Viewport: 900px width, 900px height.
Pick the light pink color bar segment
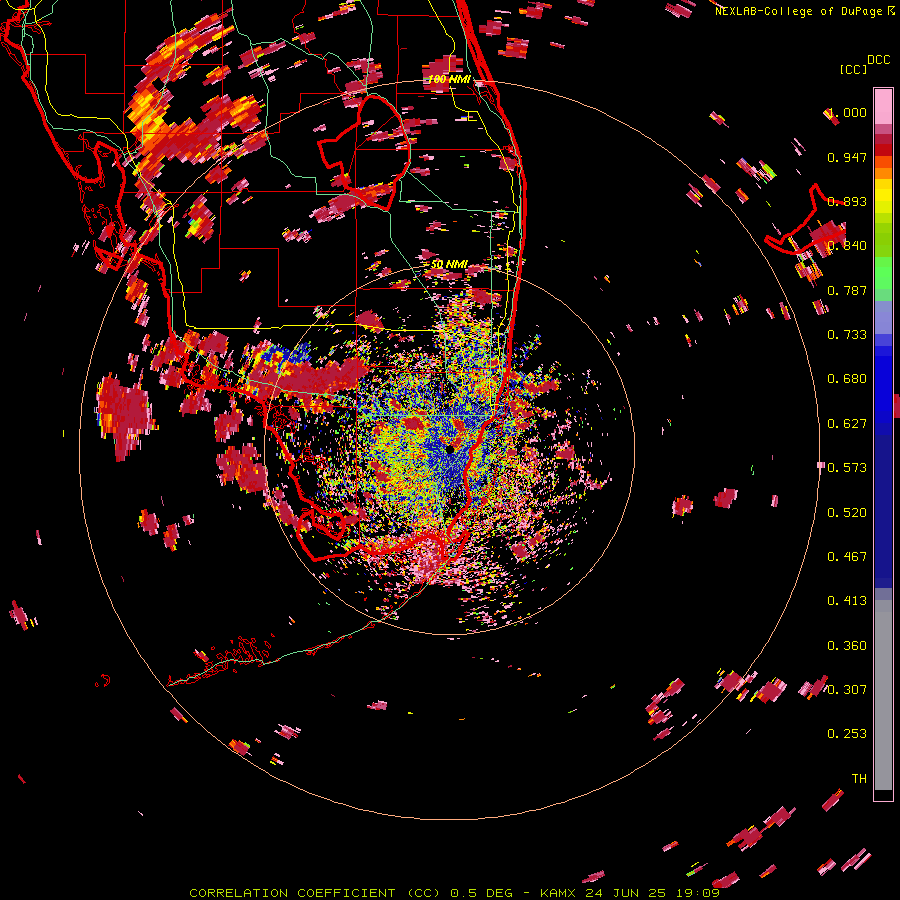[883, 106]
